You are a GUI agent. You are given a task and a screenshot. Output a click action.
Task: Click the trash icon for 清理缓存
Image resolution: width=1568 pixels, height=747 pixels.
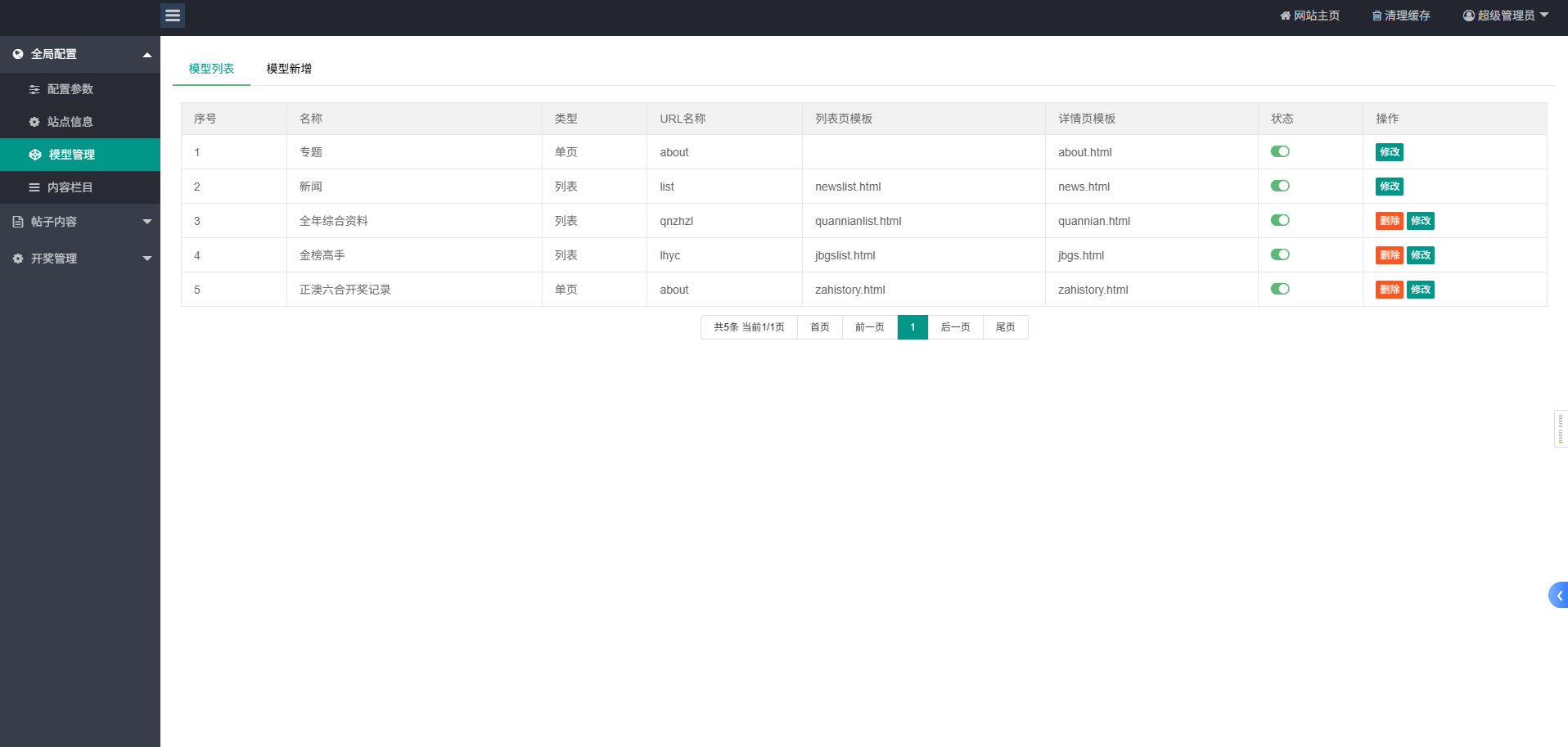coord(1377,16)
